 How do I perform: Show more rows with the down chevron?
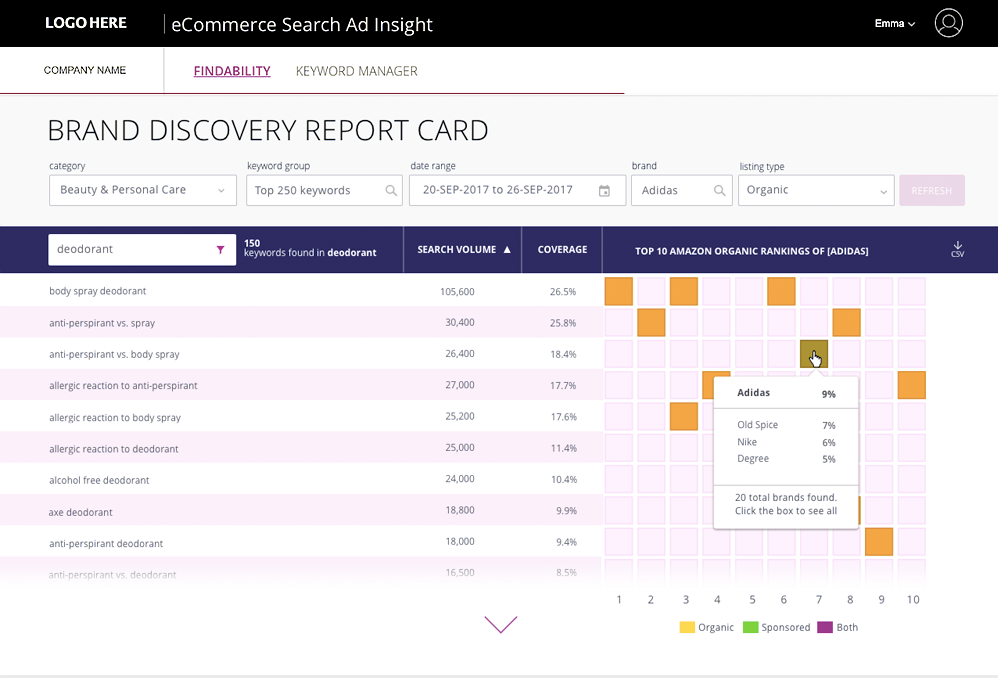[501, 624]
